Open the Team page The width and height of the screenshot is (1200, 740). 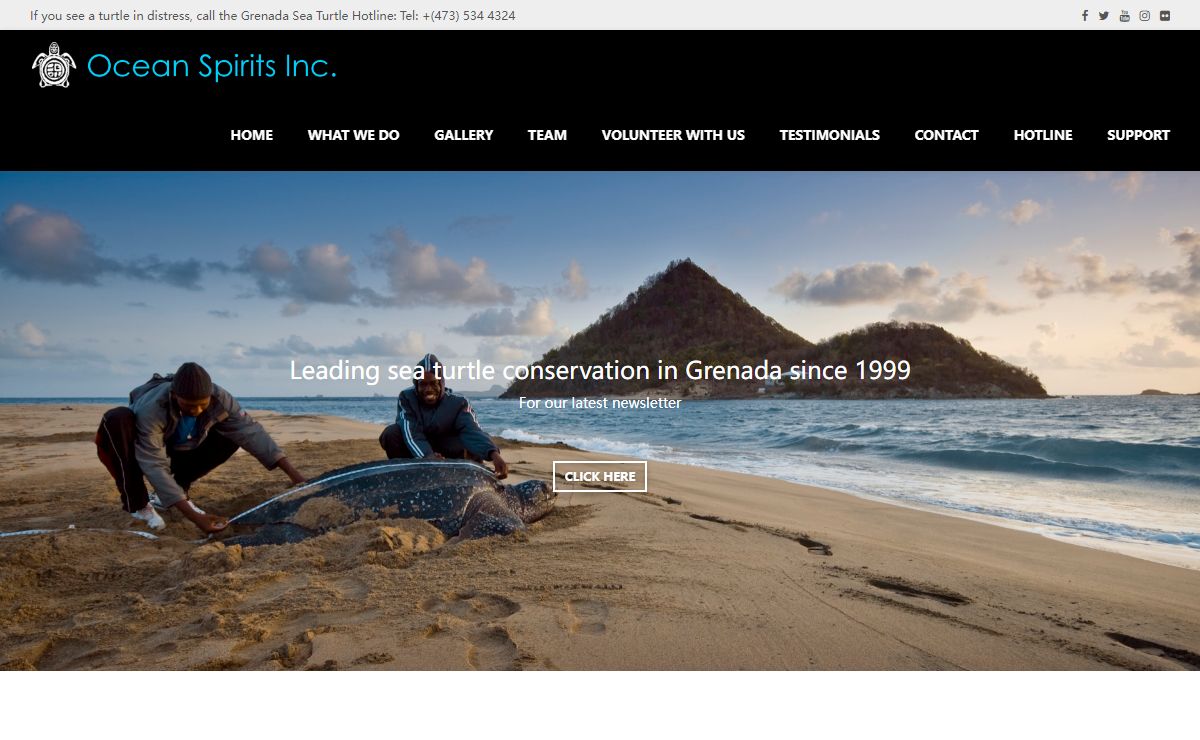point(547,135)
